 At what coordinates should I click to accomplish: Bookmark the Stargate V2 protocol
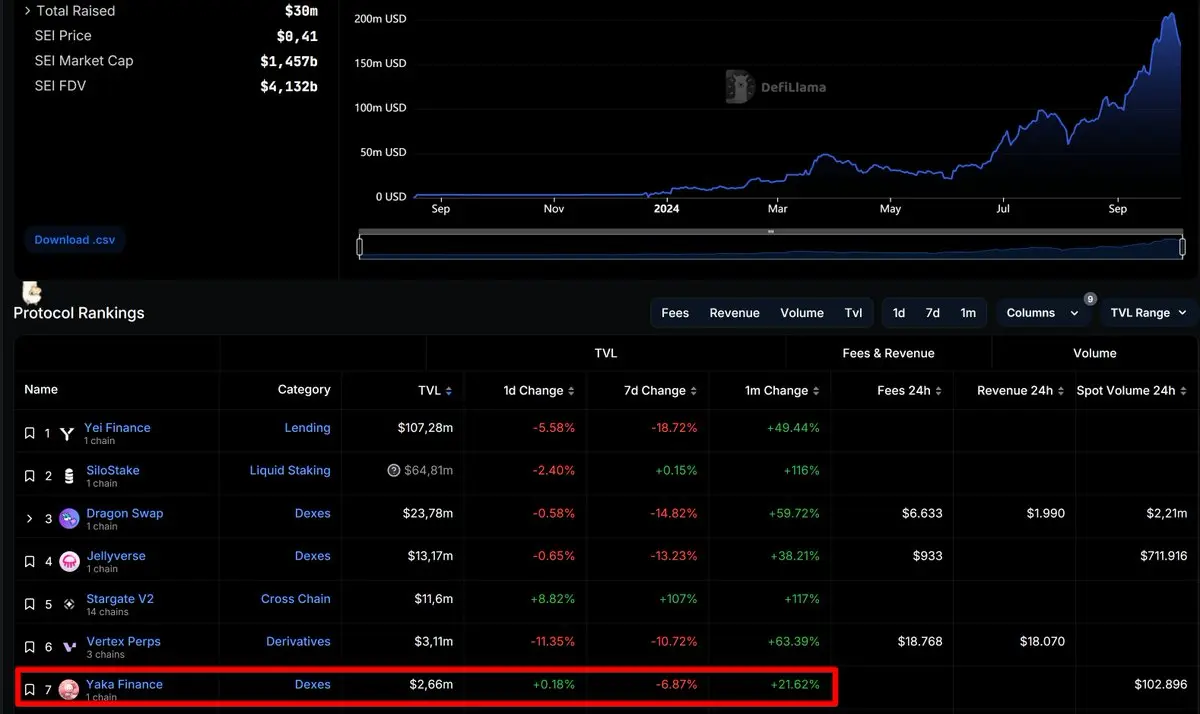pos(29,605)
